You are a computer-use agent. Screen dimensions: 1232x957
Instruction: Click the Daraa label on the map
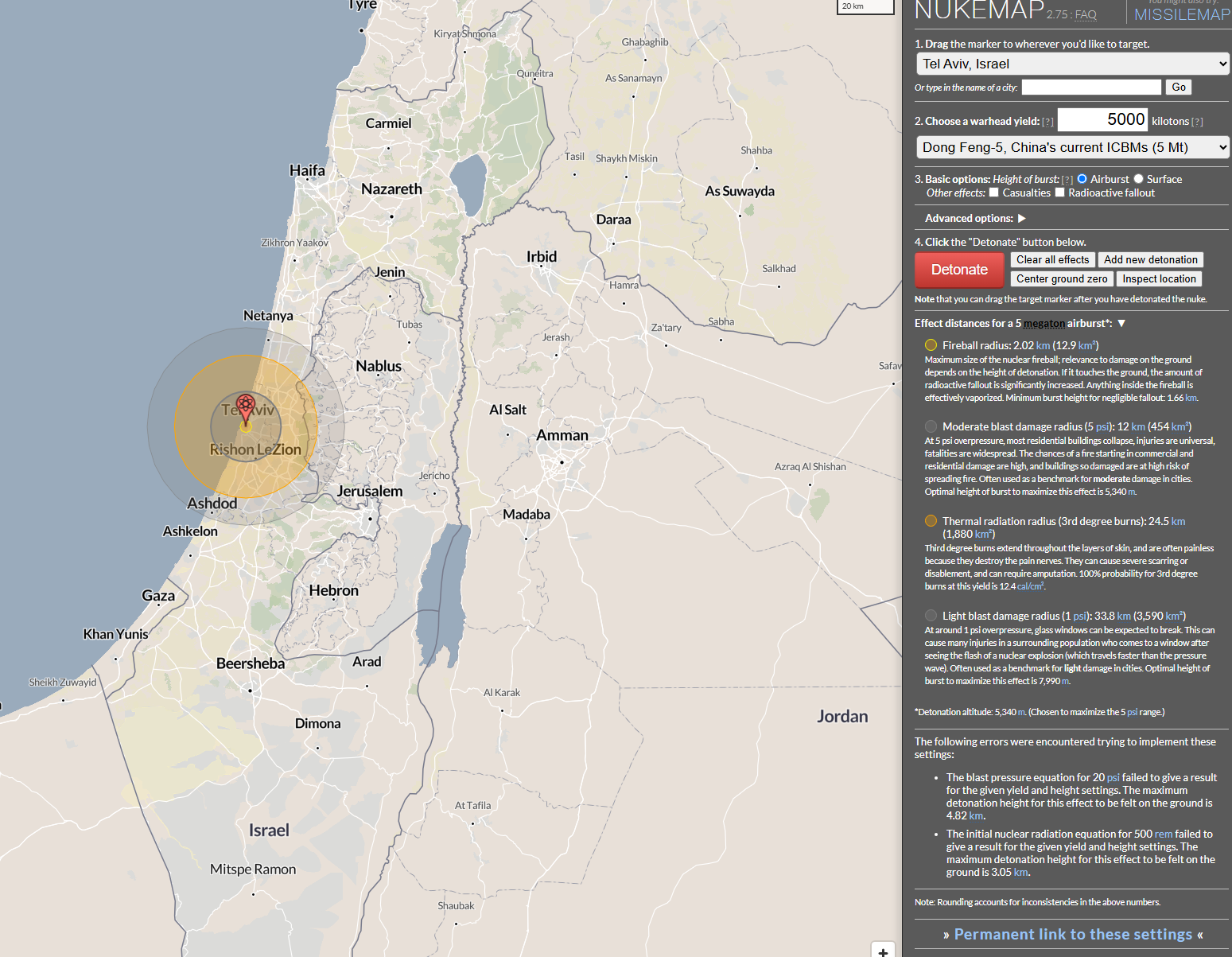tap(614, 220)
